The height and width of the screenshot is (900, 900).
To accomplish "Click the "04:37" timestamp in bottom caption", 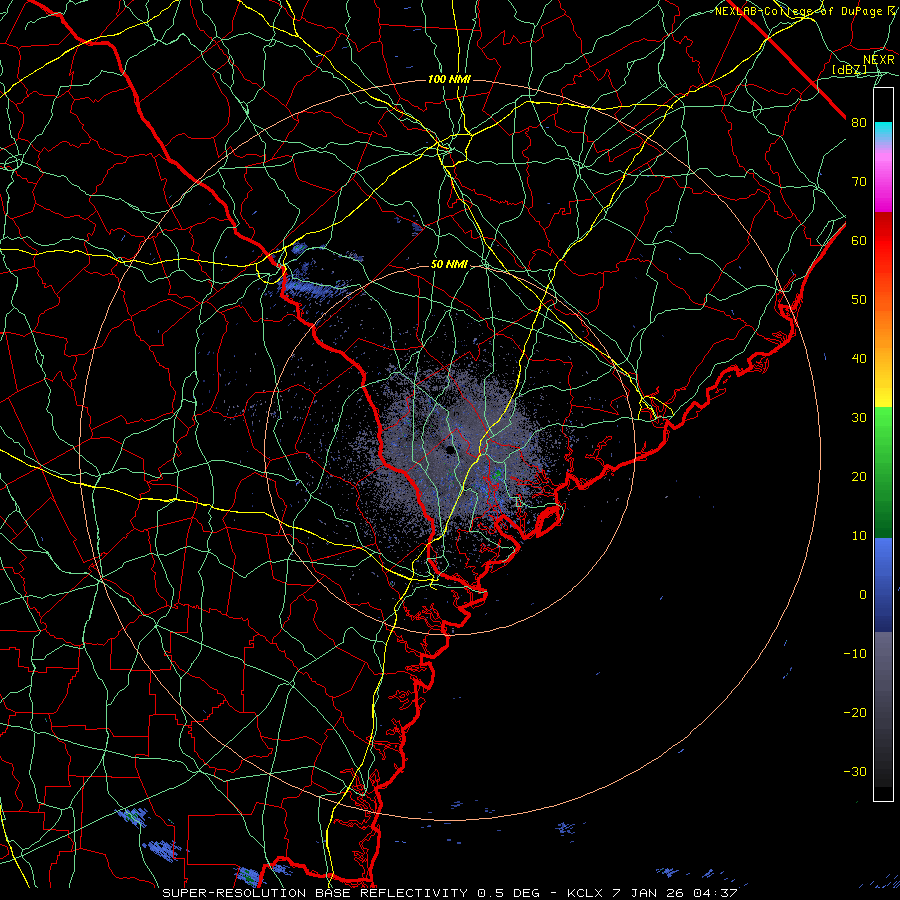I will point(717,893).
